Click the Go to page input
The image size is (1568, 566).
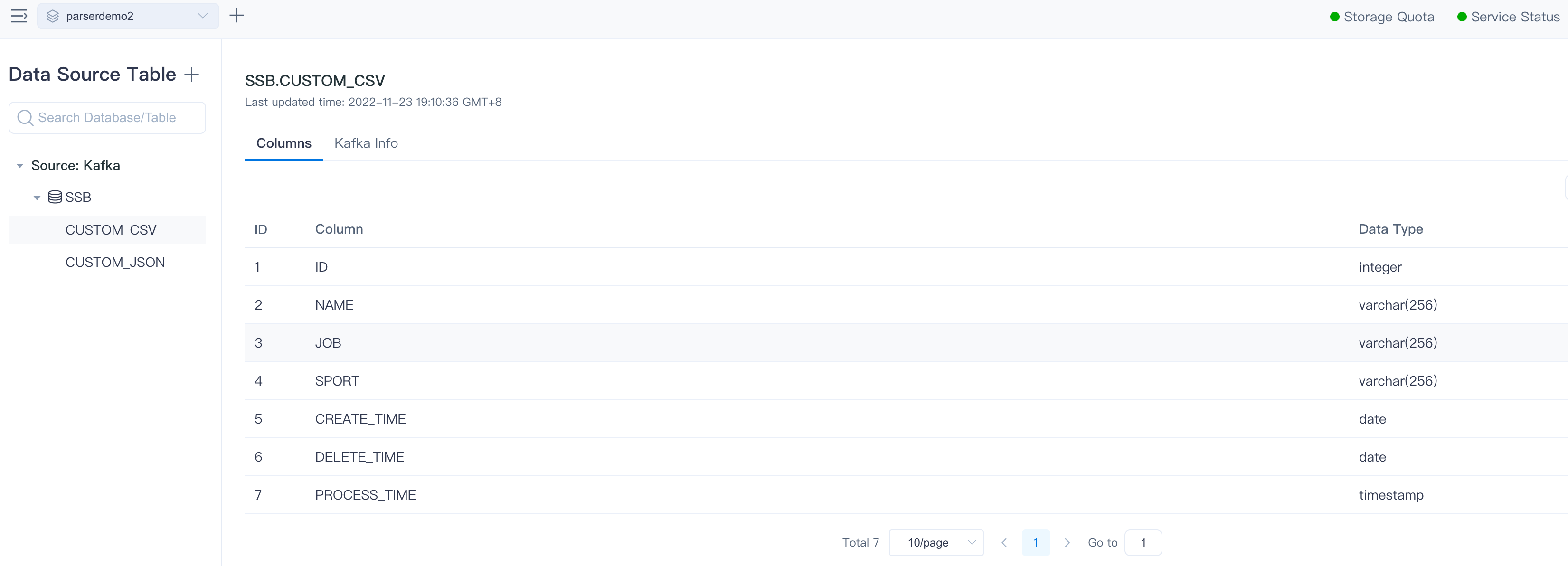pos(1143,542)
